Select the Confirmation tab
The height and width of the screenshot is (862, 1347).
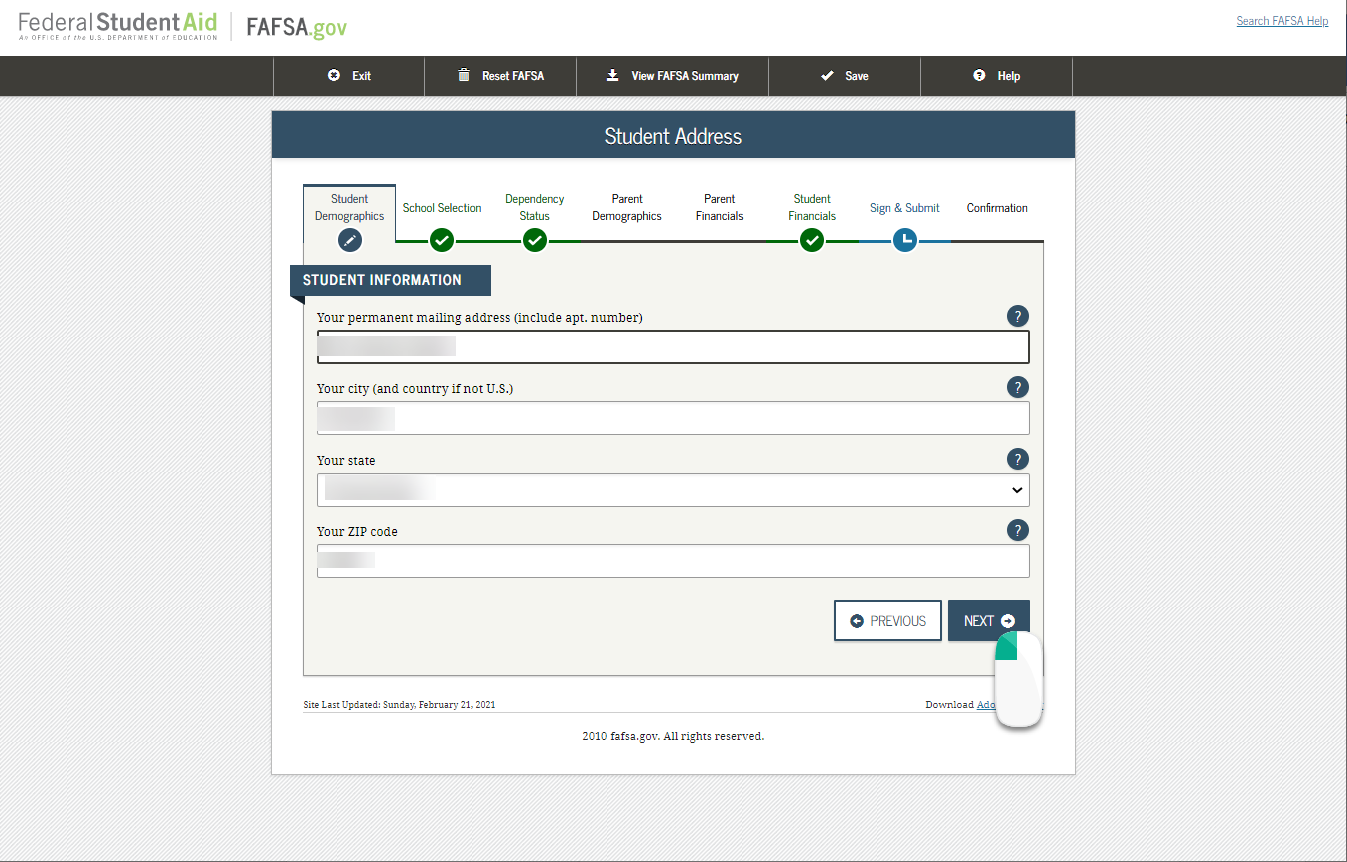996,207
